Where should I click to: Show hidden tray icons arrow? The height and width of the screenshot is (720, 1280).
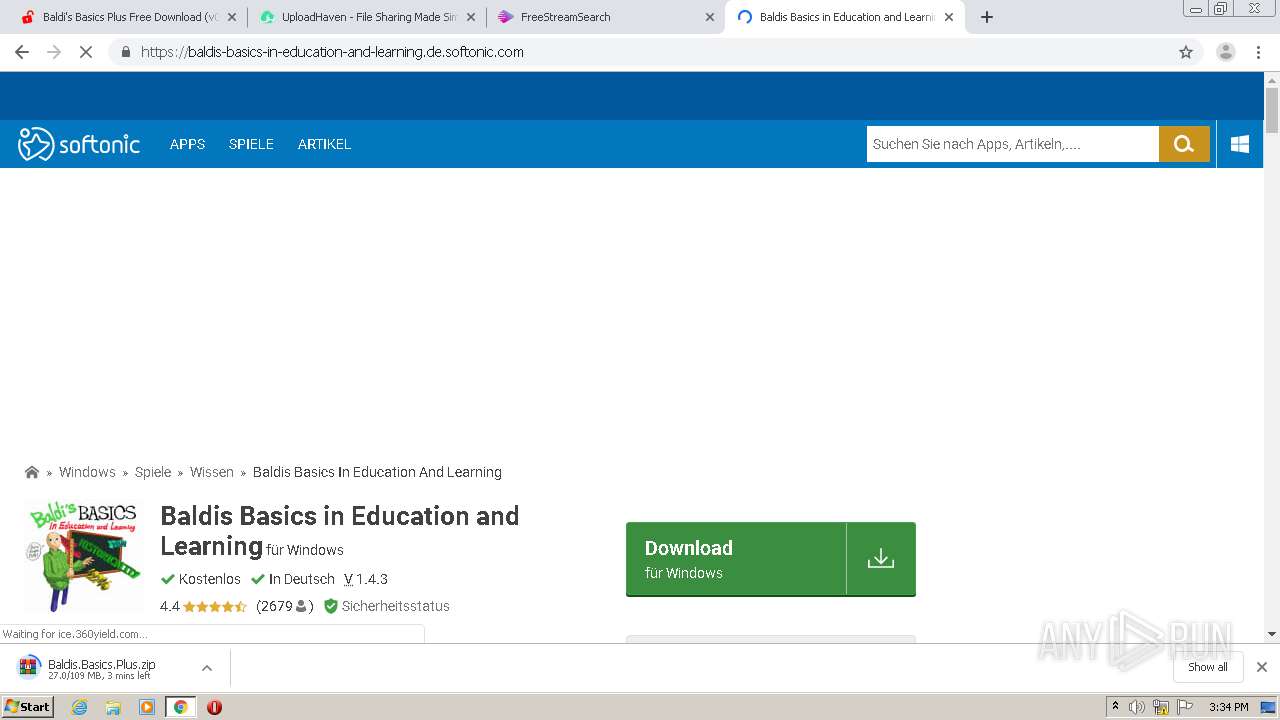[x=1115, y=707]
